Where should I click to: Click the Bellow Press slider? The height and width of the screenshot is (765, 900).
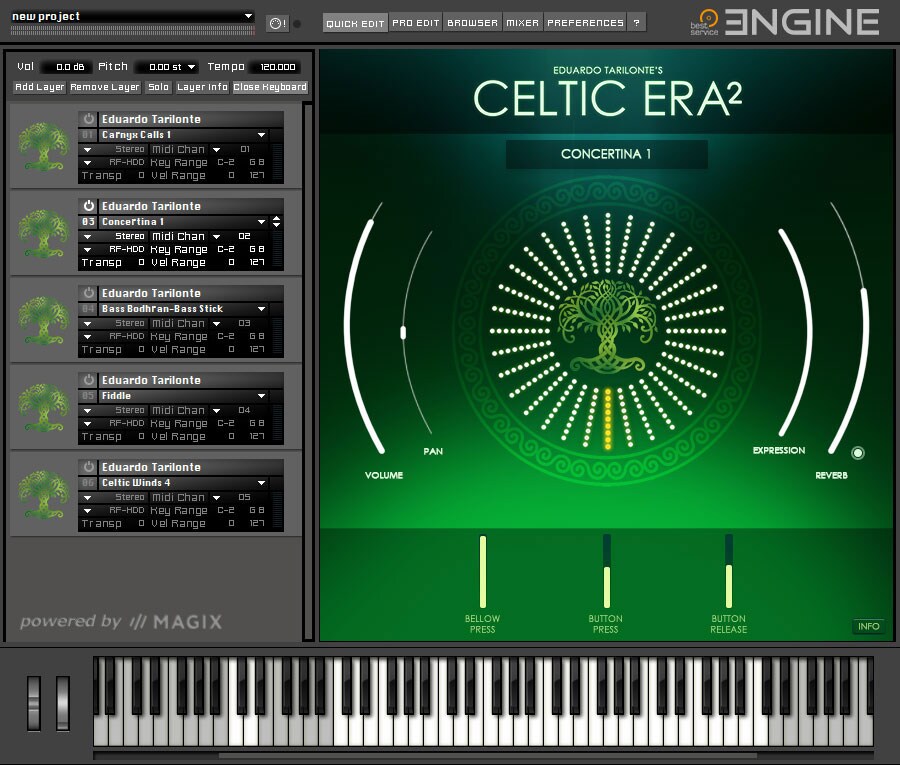(483, 572)
